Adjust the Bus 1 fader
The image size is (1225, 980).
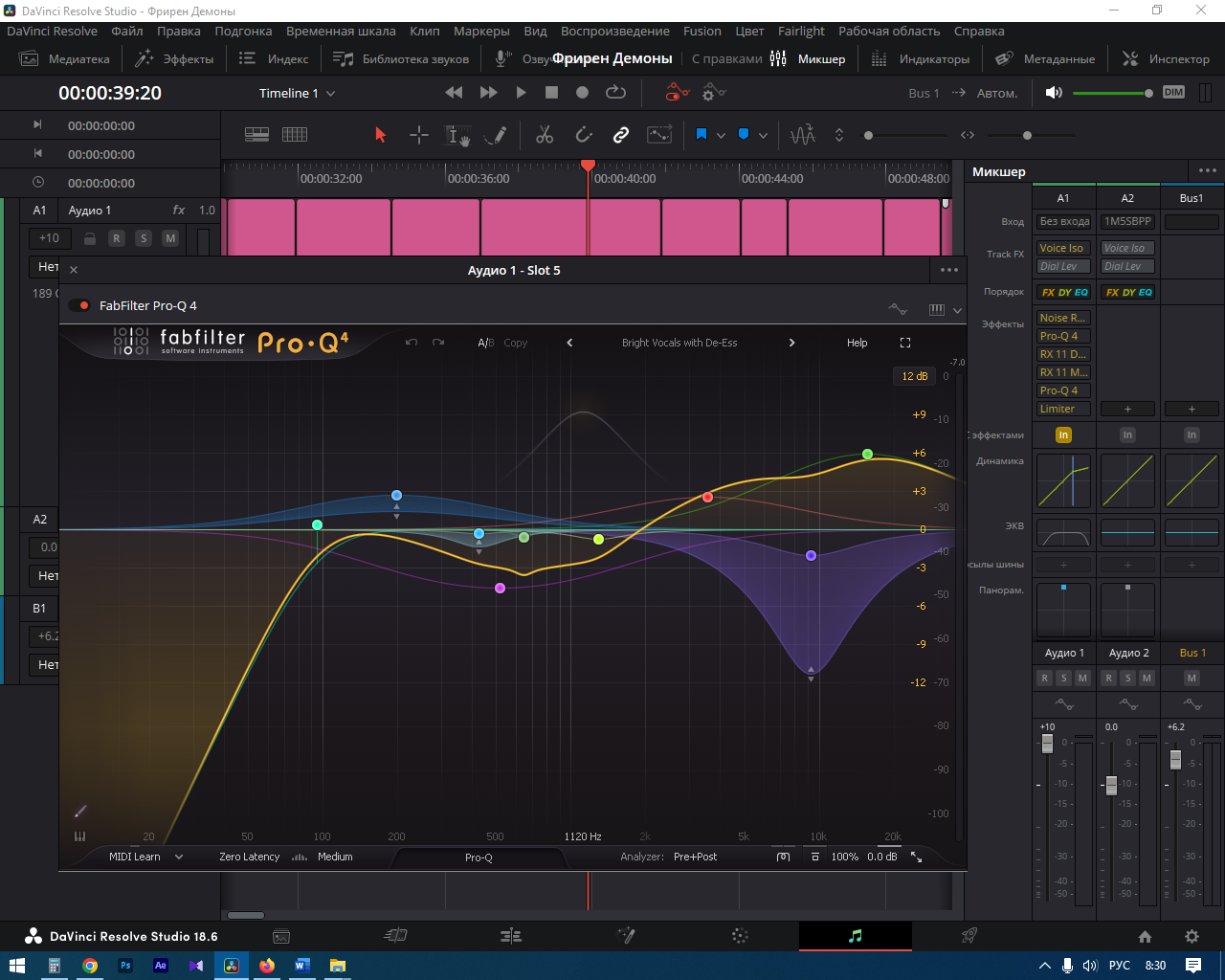click(x=1176, y=759)
